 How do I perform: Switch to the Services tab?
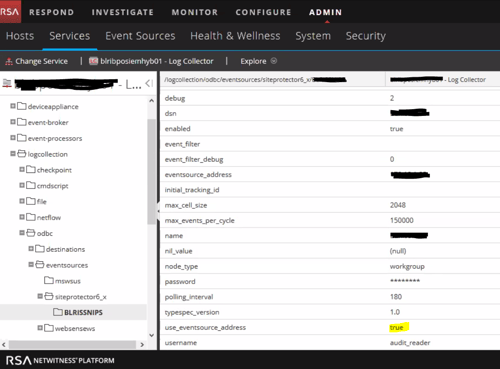(x=70, y=36)
